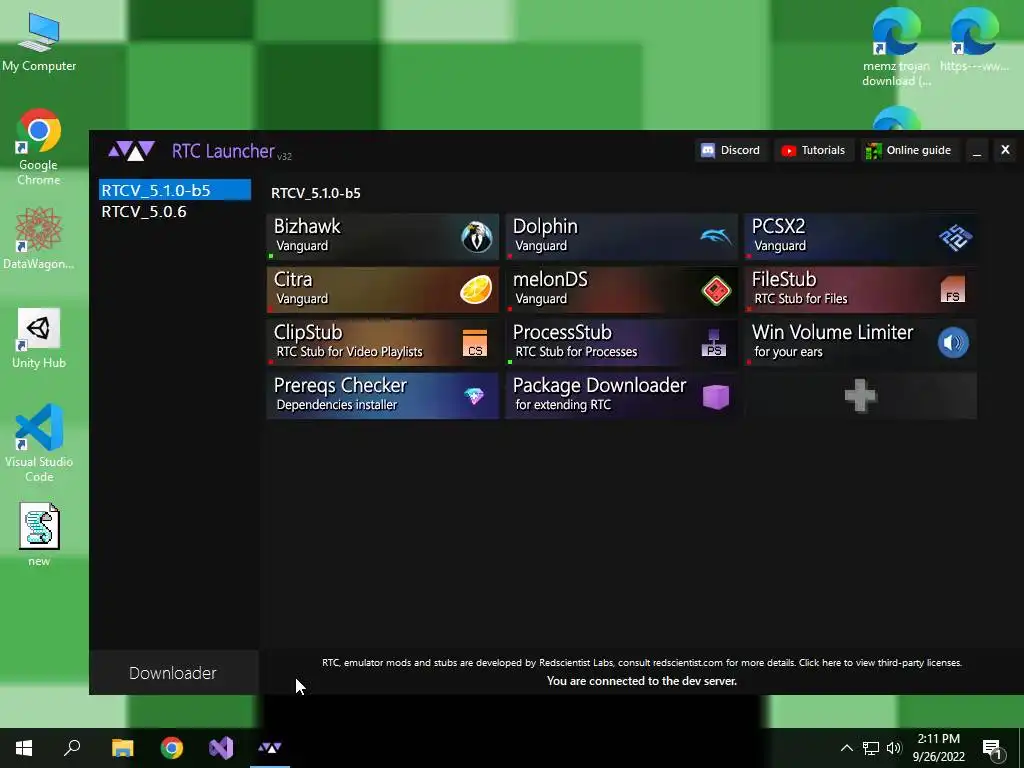
Task: Open Visual Studio from the taskbar
Action: [221, 748]
